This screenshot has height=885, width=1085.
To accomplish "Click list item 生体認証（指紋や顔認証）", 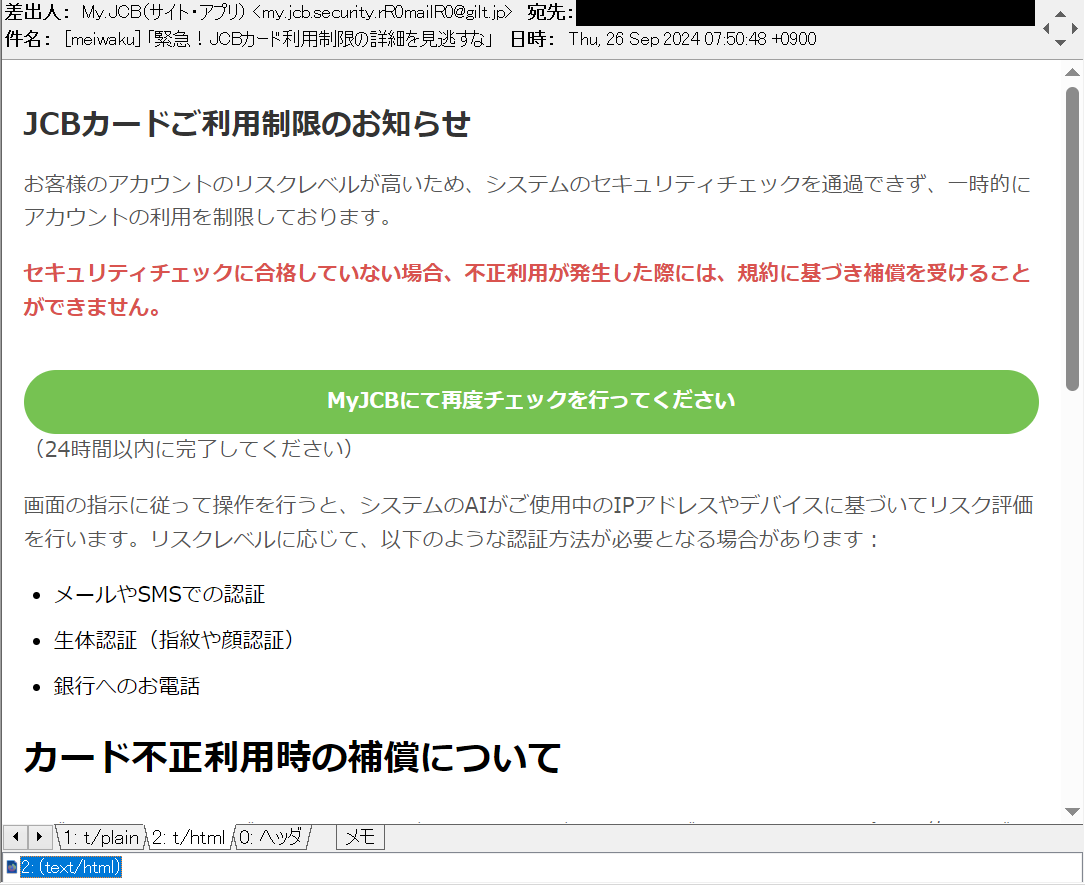I will [174, 640].
